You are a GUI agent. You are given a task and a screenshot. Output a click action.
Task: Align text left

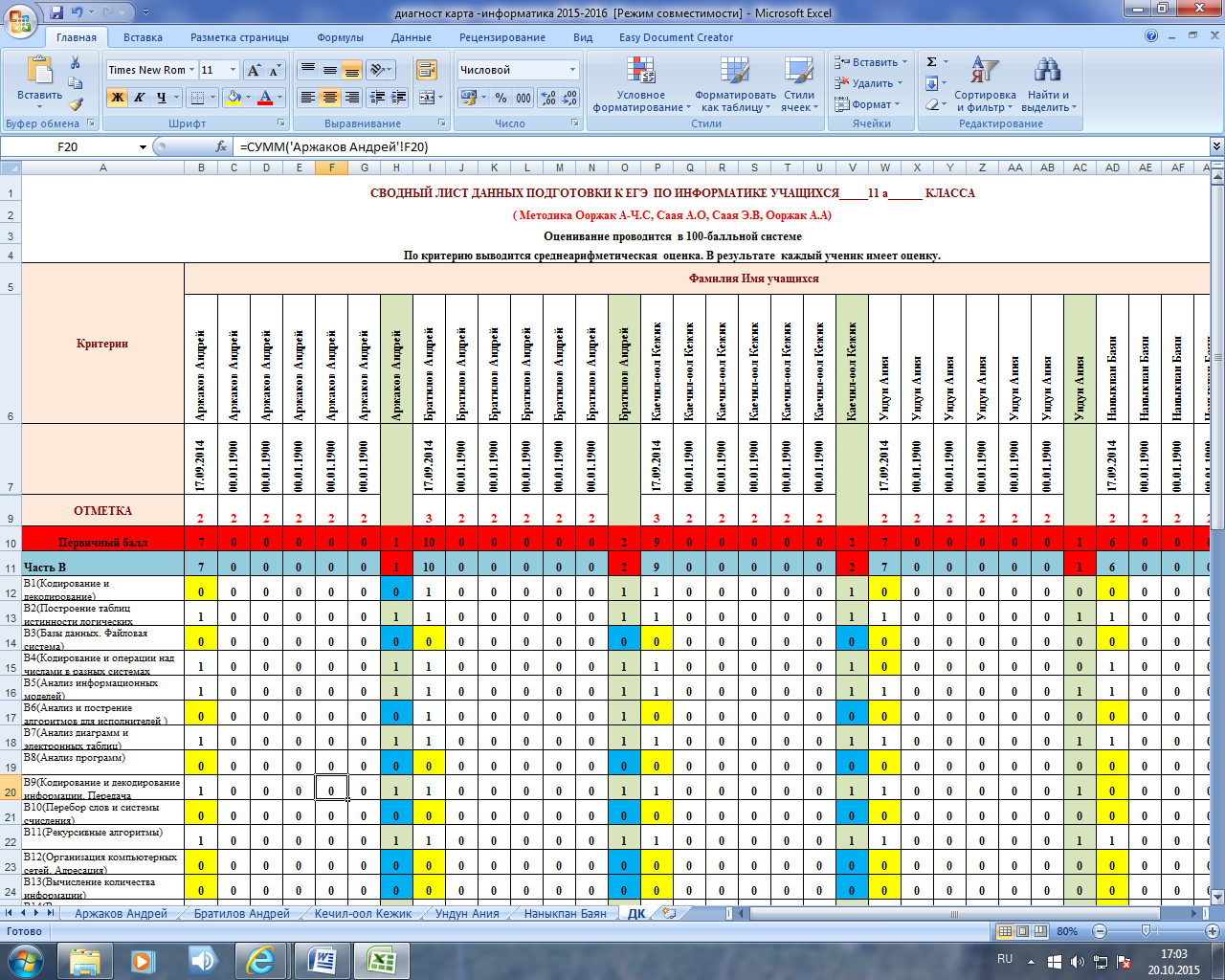coord(307,97)
